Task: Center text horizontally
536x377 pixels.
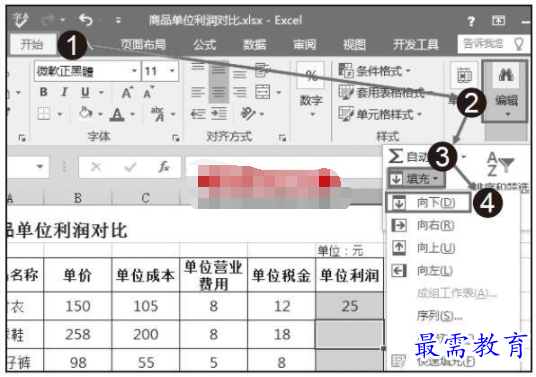Action: pos(219,92)
